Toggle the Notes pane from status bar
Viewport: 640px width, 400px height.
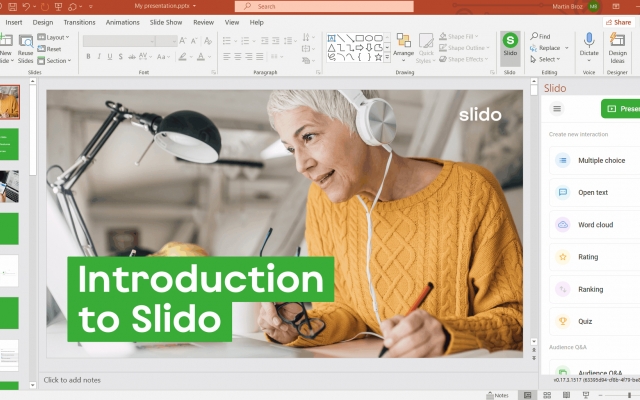pos(498,395)
